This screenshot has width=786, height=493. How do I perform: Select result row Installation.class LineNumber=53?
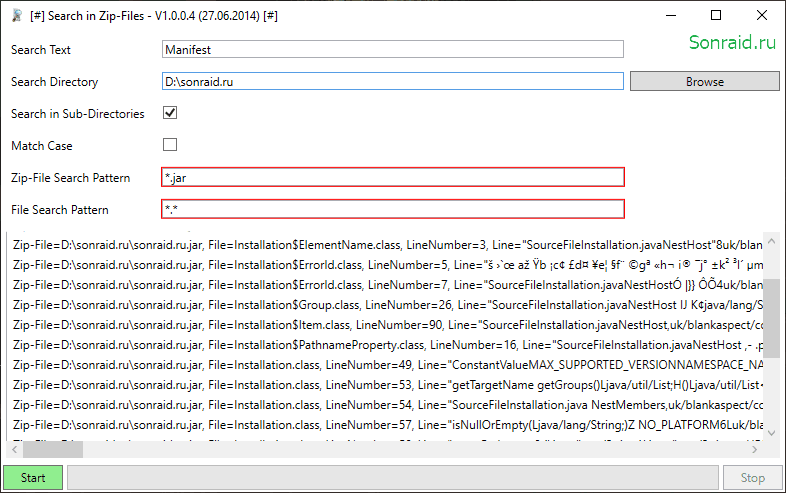point(385,385)
